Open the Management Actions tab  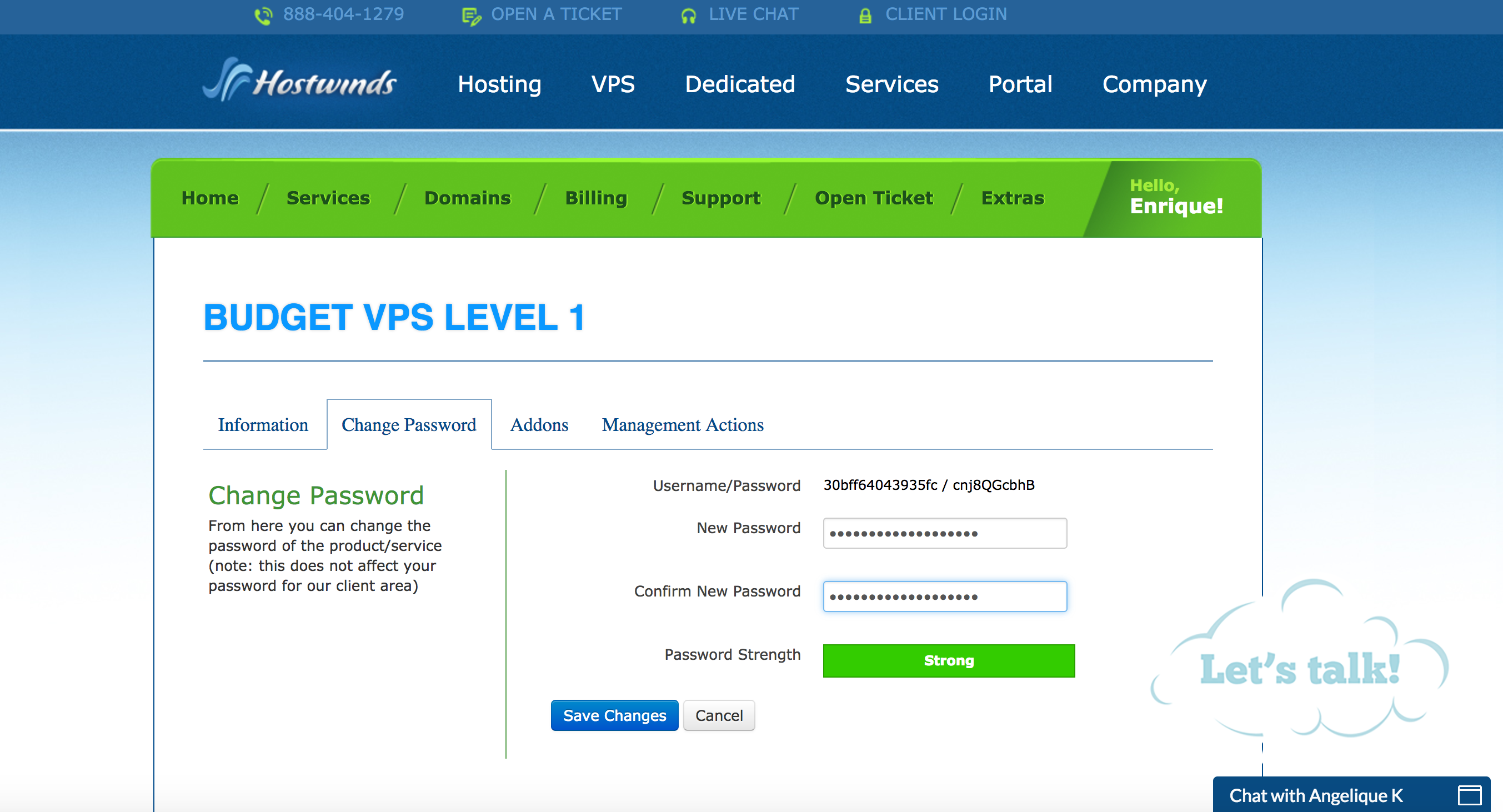(683, 426)
